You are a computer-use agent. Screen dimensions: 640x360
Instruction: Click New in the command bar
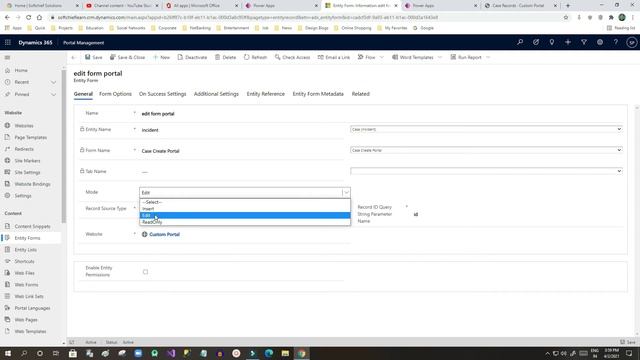[x=161, y=58]
